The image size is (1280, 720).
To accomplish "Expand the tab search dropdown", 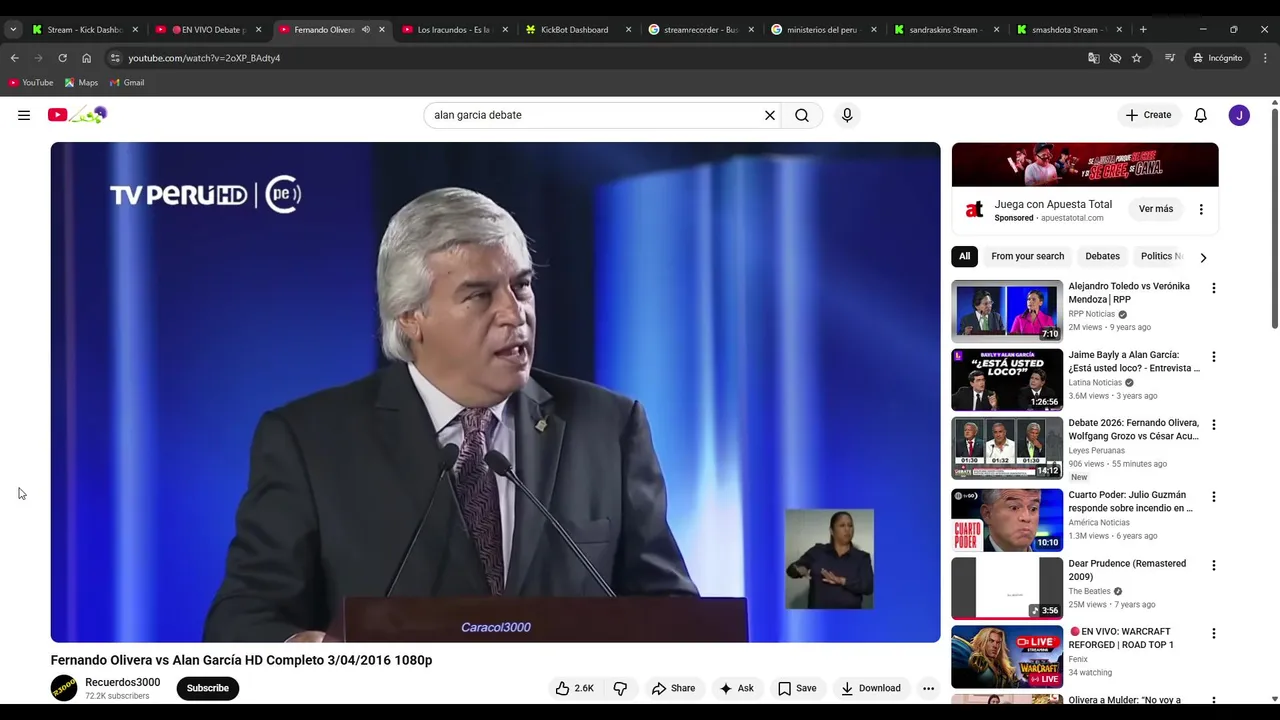I will (x=13, y=30).
